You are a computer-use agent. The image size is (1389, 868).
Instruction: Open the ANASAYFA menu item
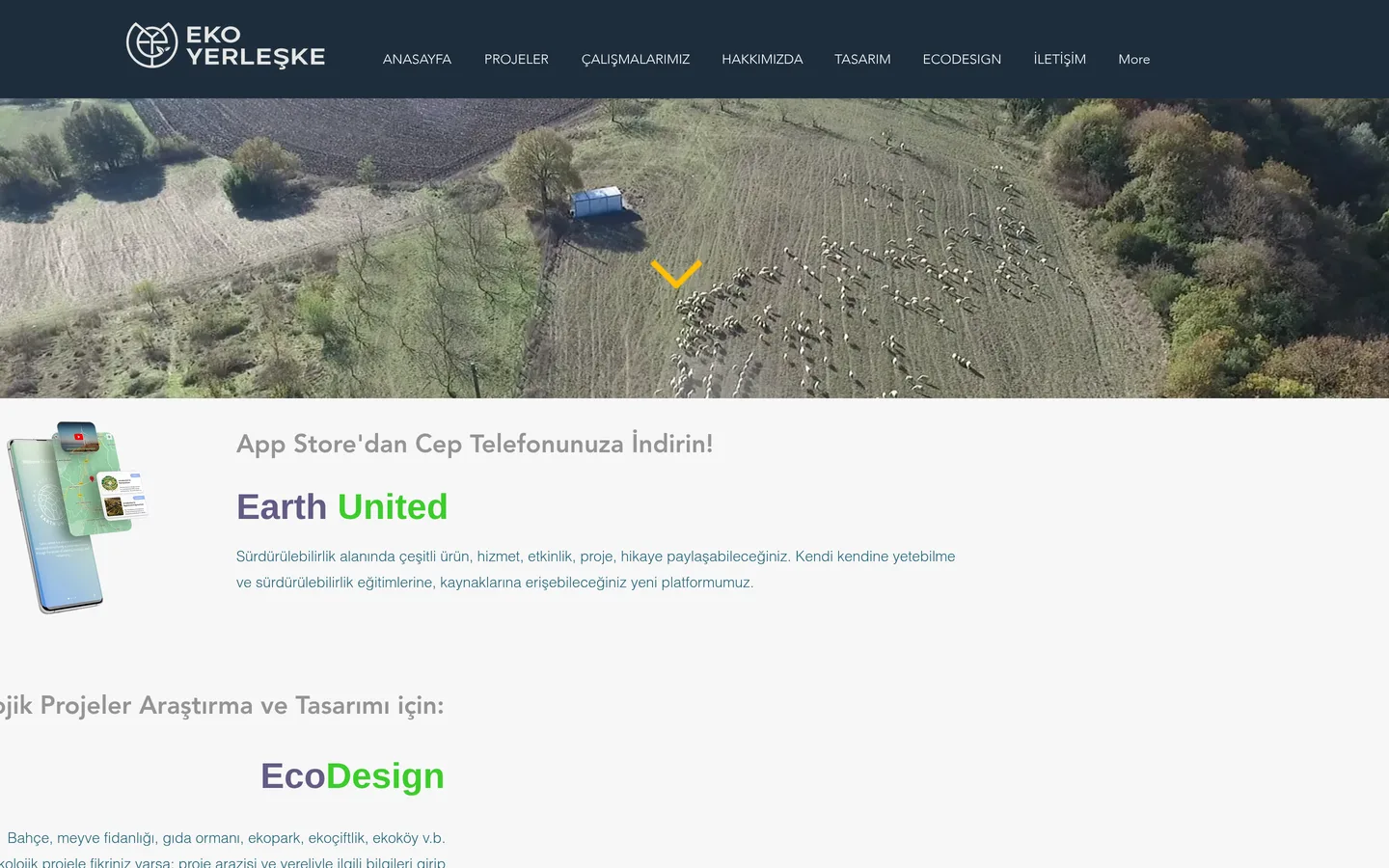[417, 59]
